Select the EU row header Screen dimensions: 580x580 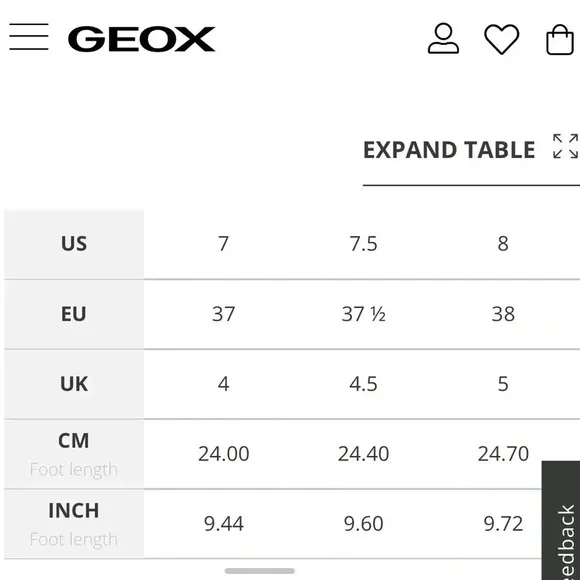point(74,314)
